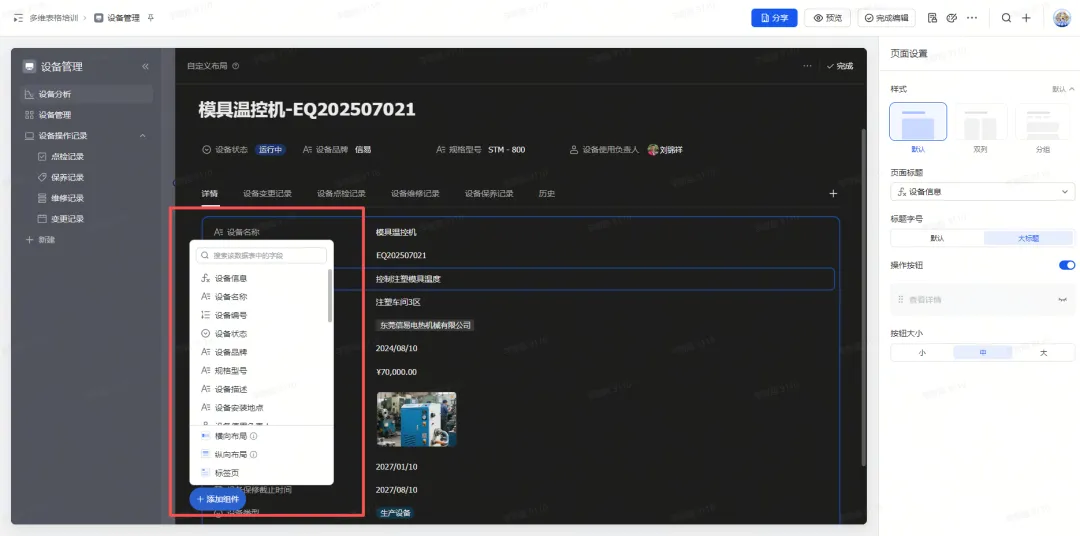Click the help icon next to 自定义布局
This screenshot has height=536, width=1080.
point(236,66)
